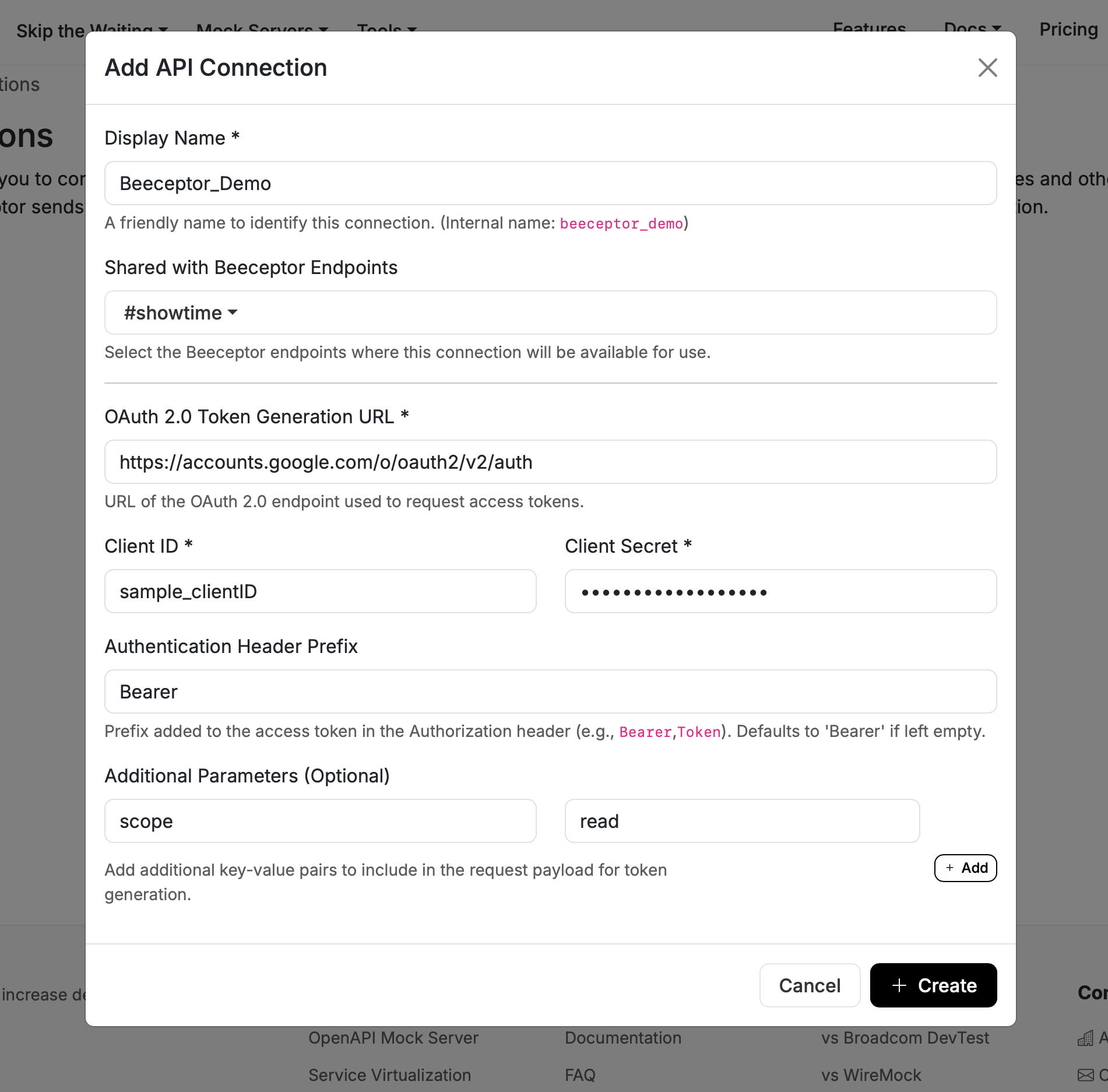Click the envelope contact icon in the footer
Screen dimensions: 1108x1092
click(1085, 1075)
